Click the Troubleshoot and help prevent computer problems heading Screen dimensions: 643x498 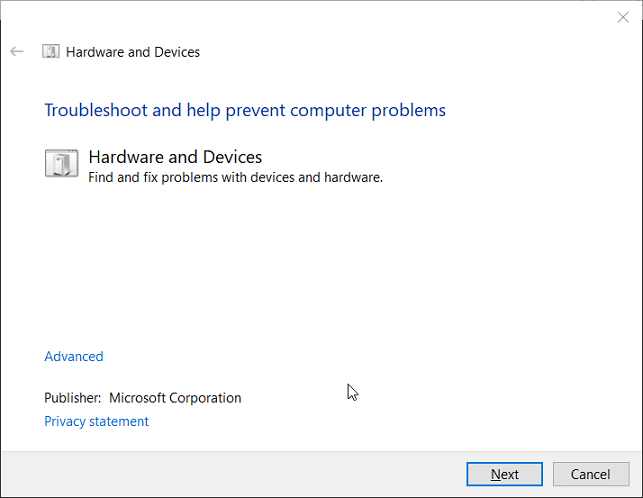245,110
